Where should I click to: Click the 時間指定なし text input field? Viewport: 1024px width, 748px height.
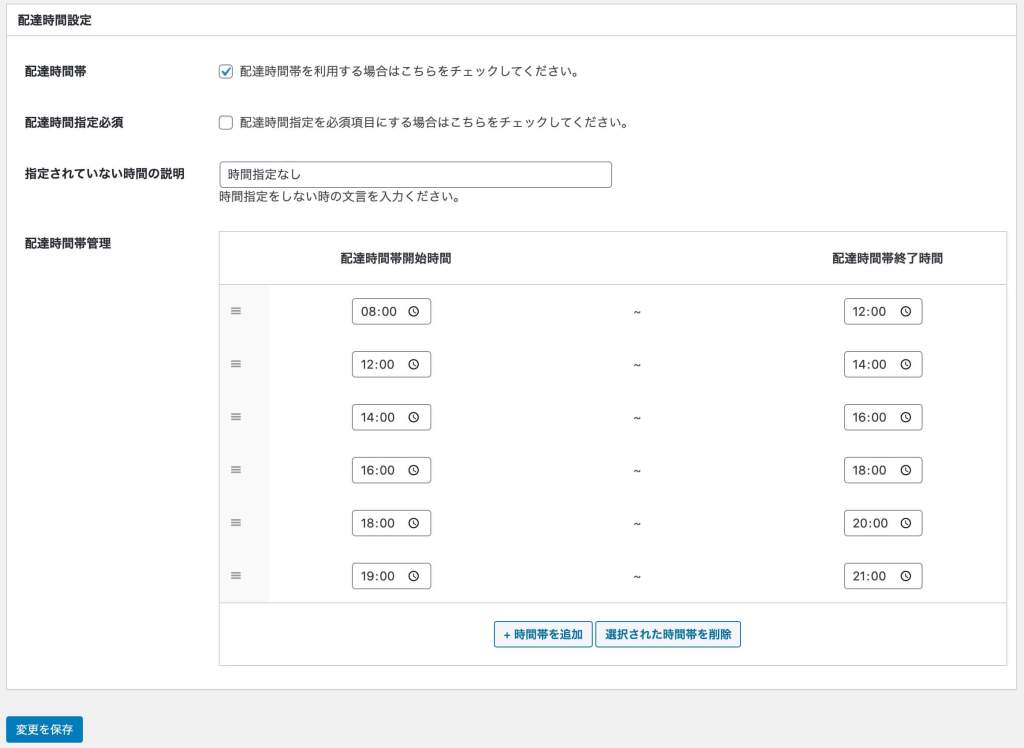point(415,175)
